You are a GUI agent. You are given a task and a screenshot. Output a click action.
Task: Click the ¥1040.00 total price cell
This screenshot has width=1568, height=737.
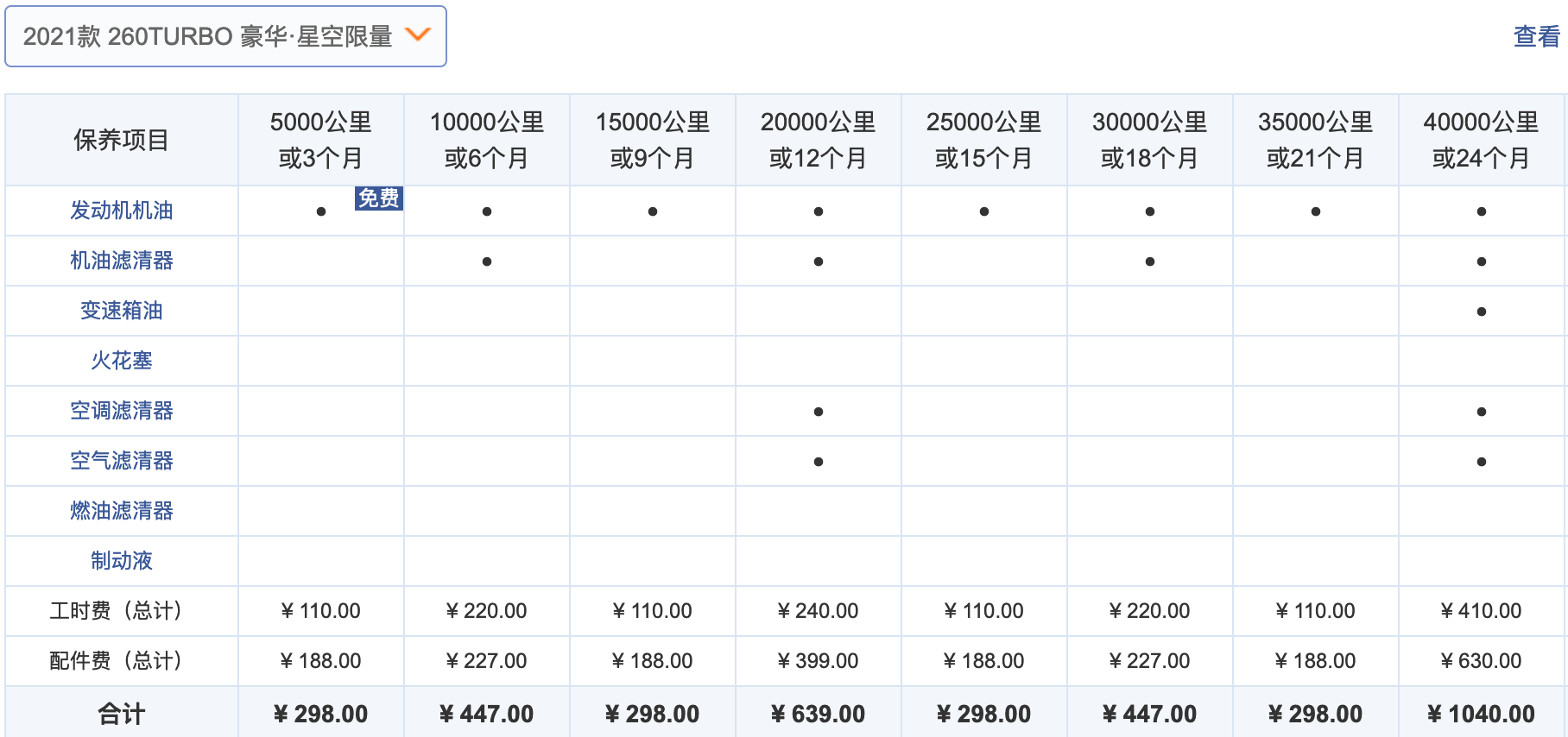[1482, 714]
